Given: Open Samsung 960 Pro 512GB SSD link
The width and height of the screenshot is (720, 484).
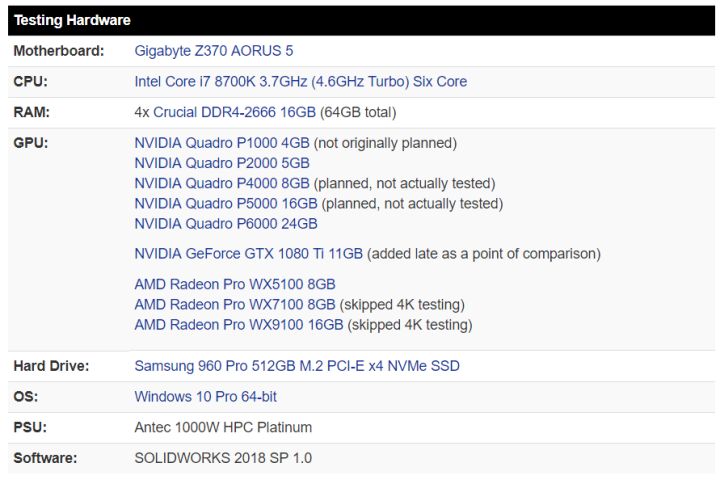Looking at the screenshot, I should pos(297,366).
